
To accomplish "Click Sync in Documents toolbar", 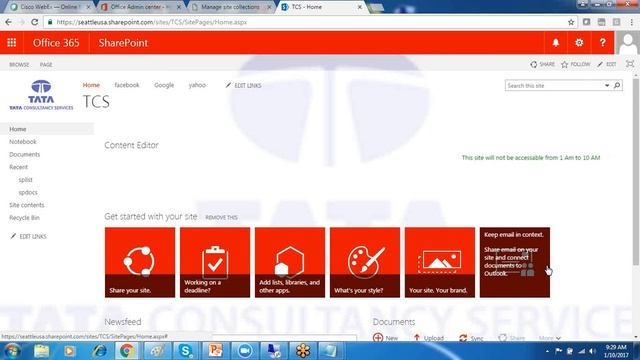I will [471, 338].
